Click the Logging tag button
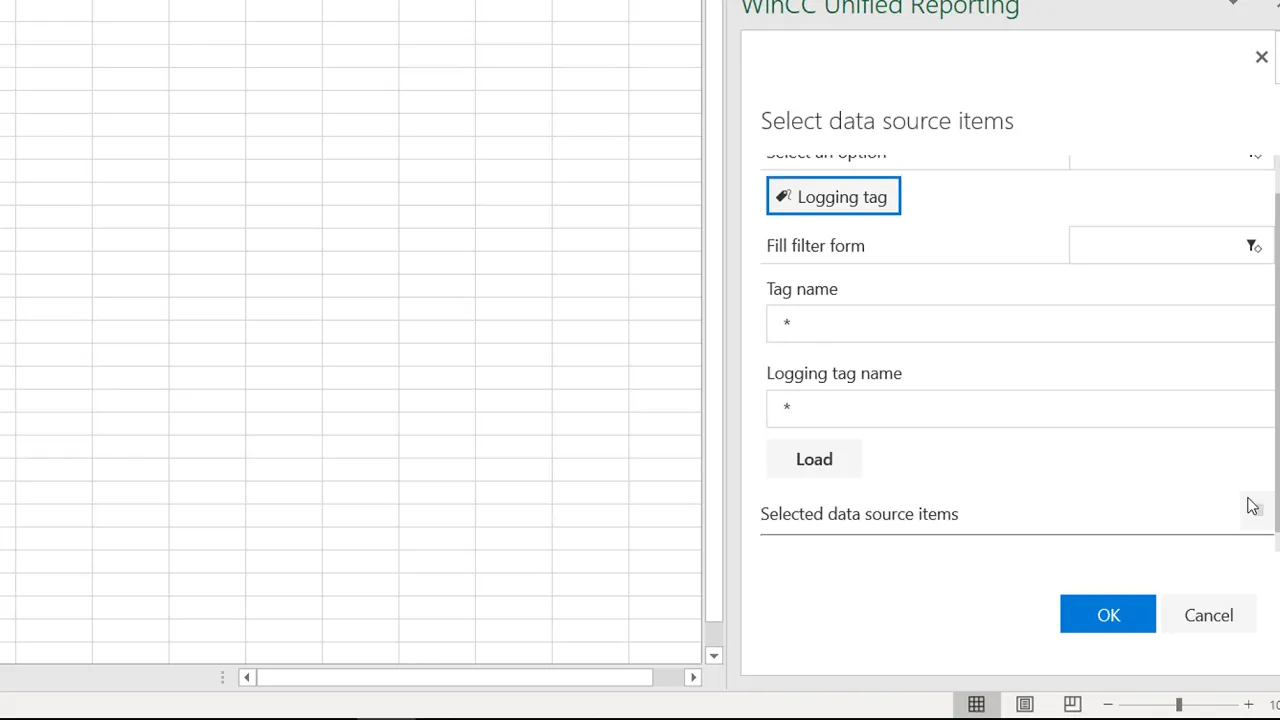The height and width of the screenshot is (720, 1280). pos(833,197)
